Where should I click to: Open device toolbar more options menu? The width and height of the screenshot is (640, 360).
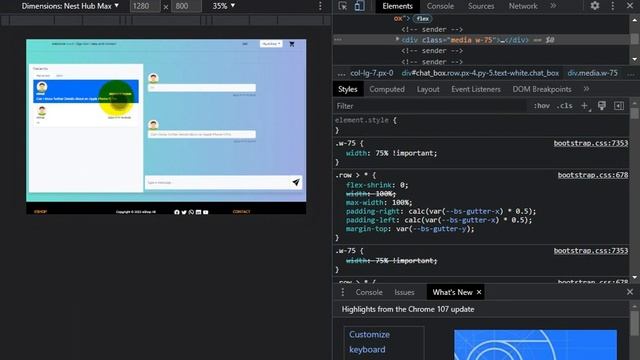(x=320, y=6)
